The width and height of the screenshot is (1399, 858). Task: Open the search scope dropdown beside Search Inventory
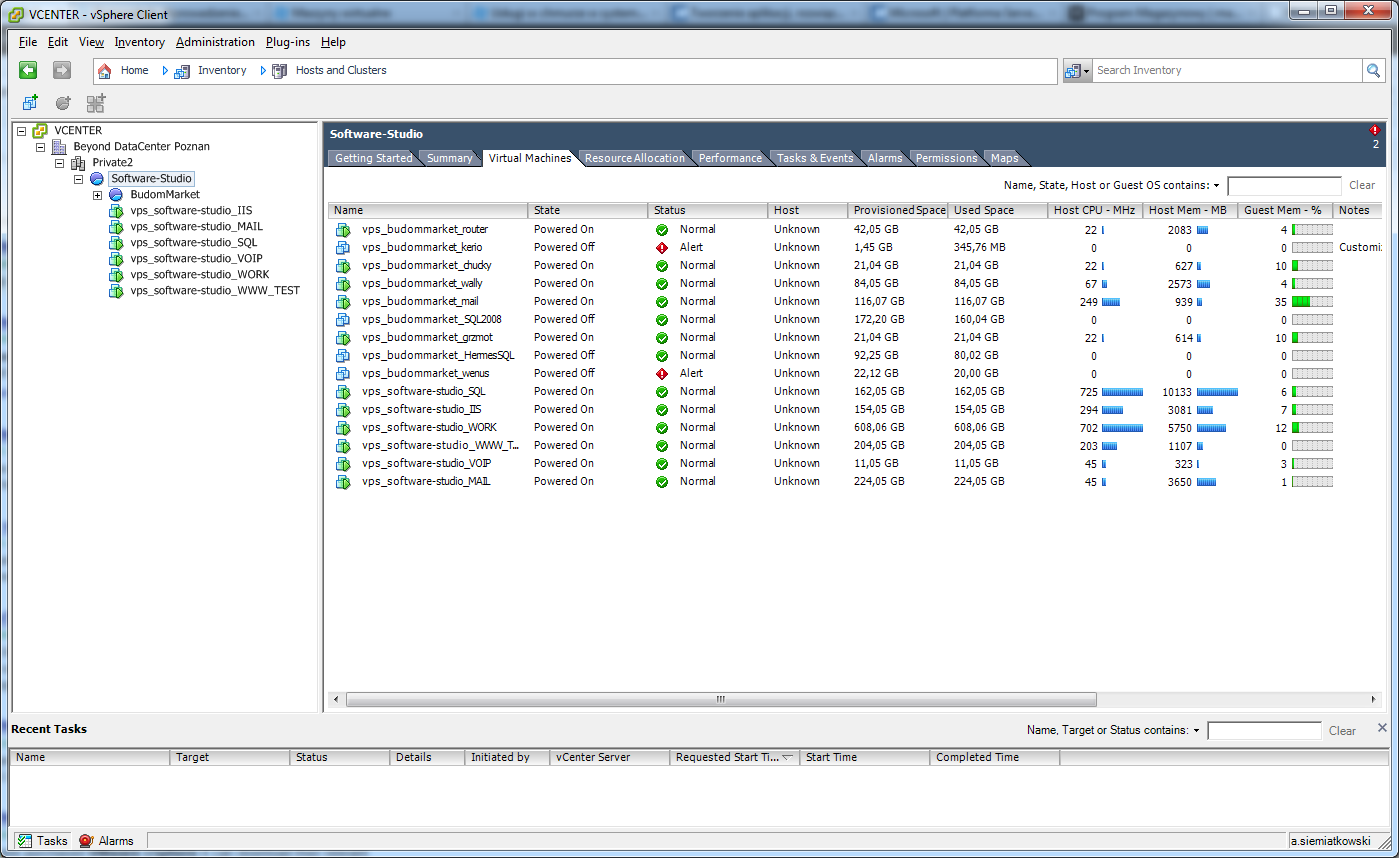[x=1077, y=70]
